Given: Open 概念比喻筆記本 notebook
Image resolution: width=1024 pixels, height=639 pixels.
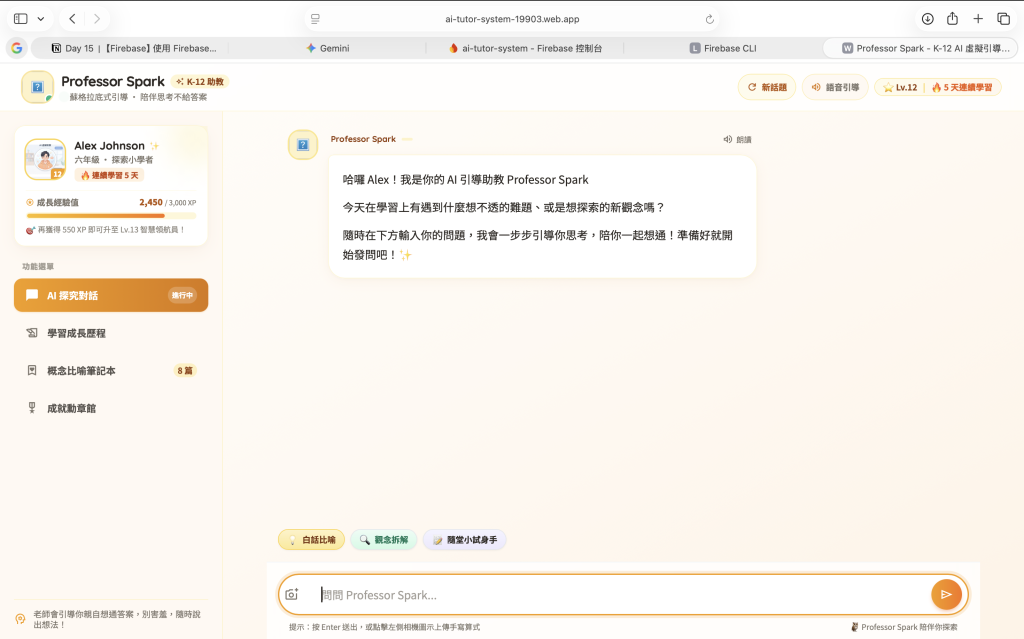Looking at the screenshot, I should 111,370.
